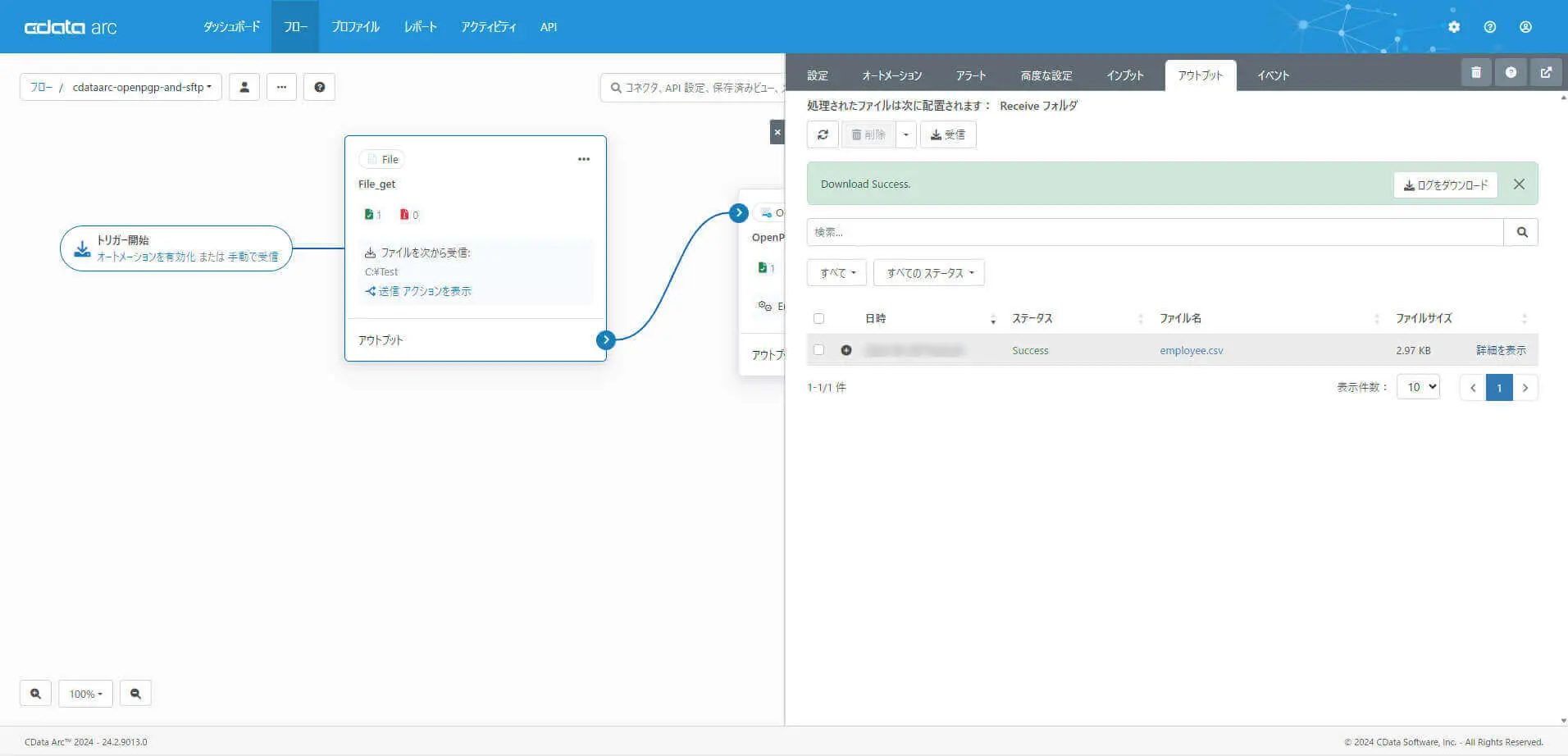Viewport: 1568px width, 756px height.
Task: Click the flow help question button
Action: pyautogui.click(x=320, y=87)
